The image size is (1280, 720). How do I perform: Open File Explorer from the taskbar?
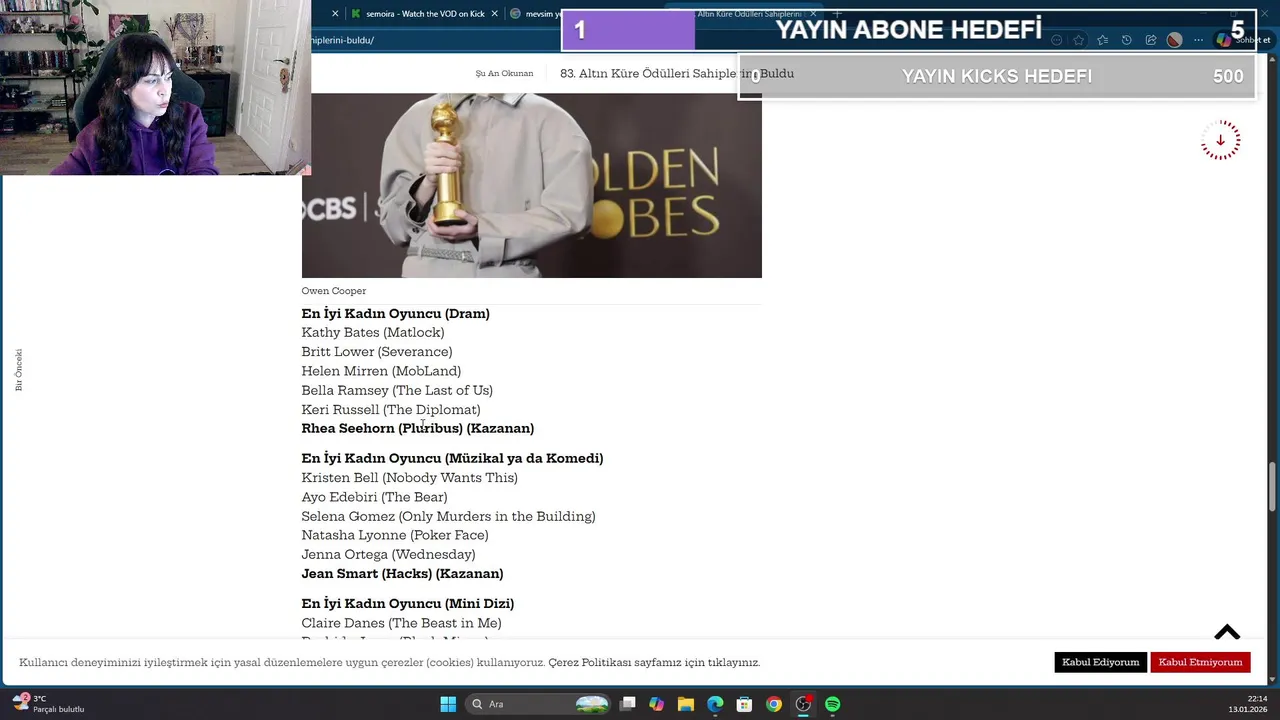pos(686,704)
